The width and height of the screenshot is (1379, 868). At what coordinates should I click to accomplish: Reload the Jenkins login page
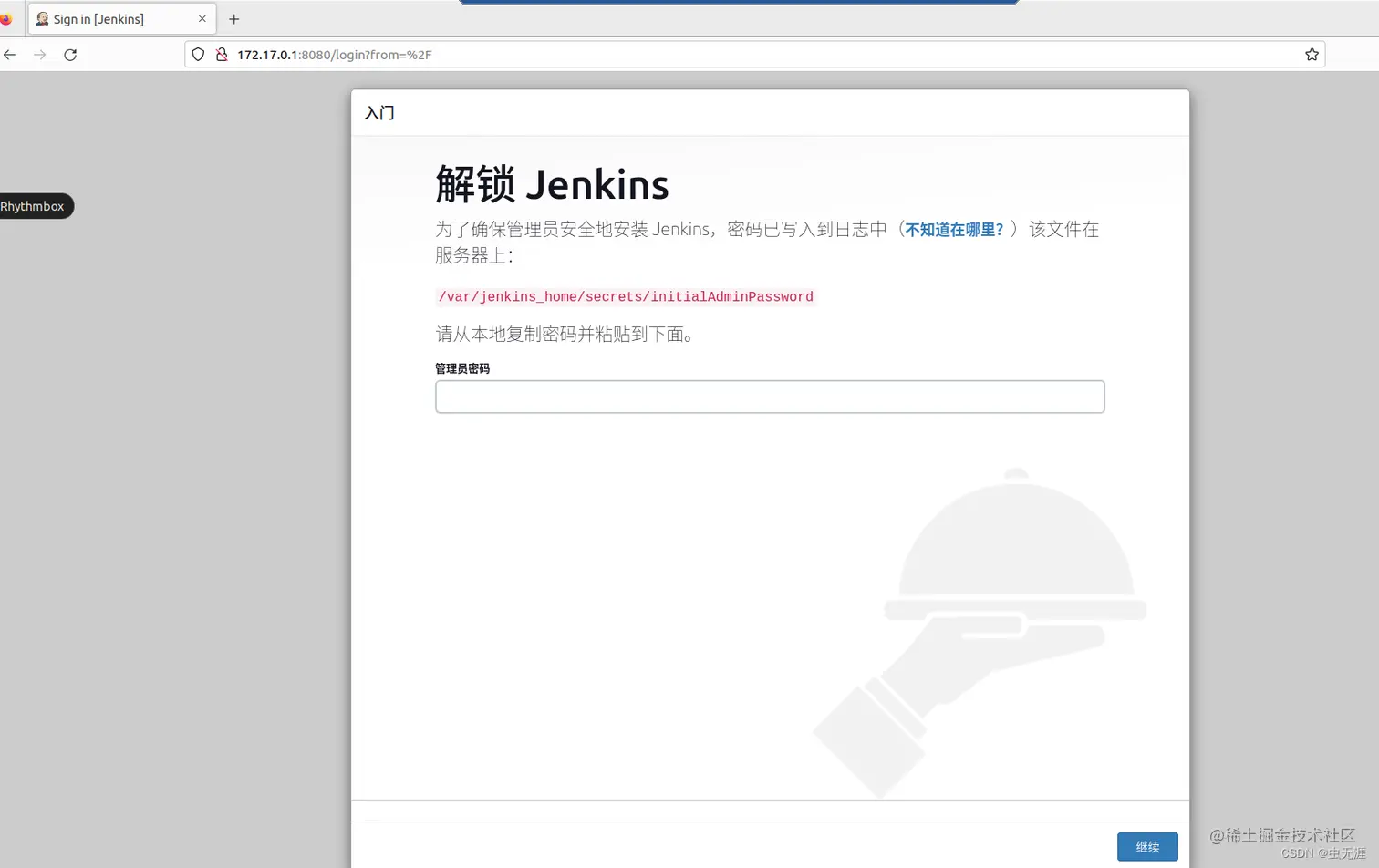tap(70, 55)
